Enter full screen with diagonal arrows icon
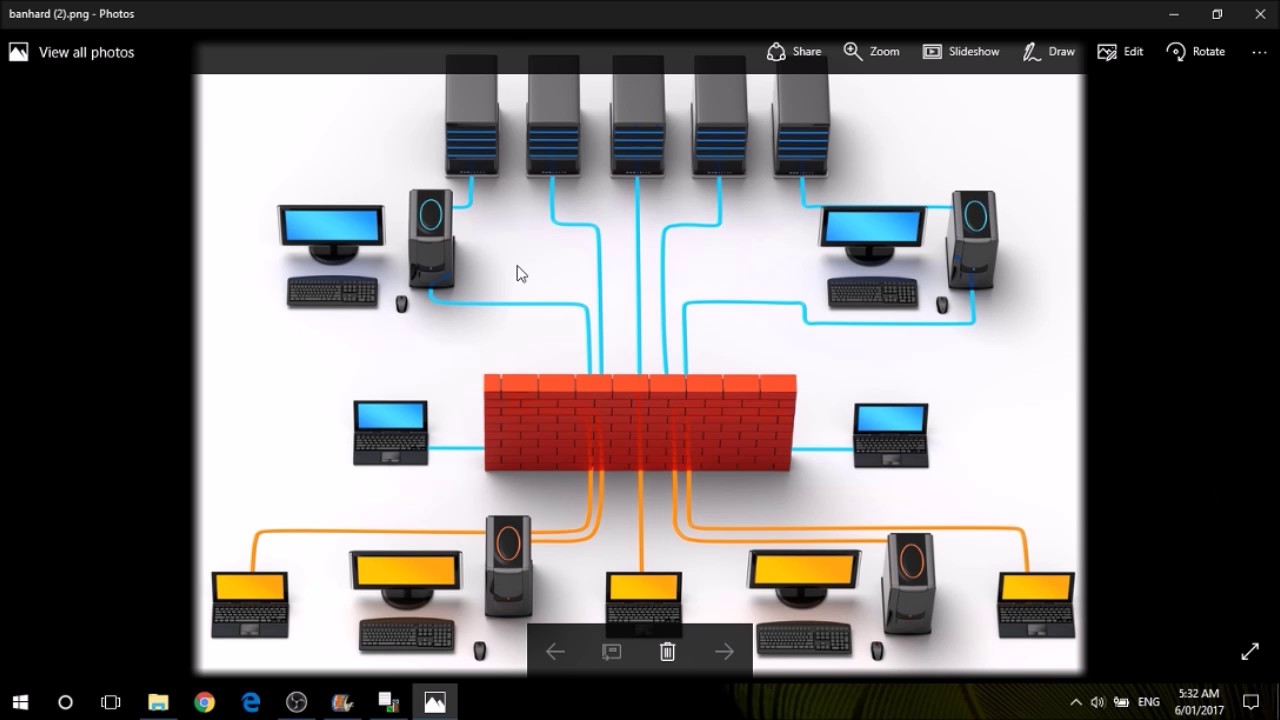This screenshot has height=720, width=1280. [x=1250, y=652]
